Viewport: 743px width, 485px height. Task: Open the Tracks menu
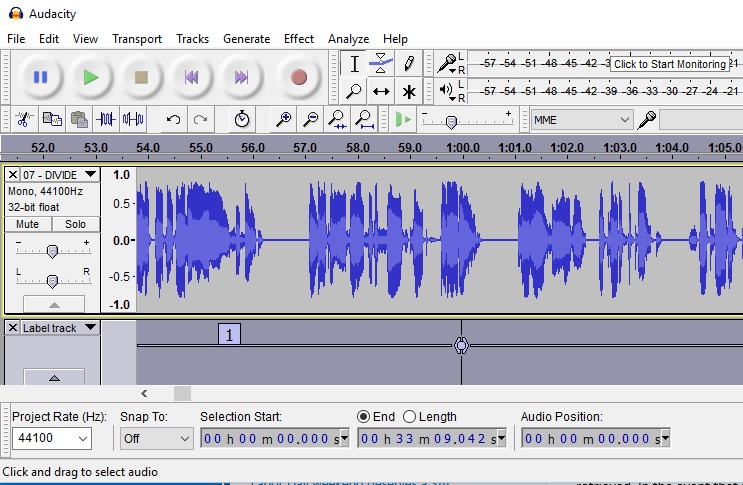(192, 39)
